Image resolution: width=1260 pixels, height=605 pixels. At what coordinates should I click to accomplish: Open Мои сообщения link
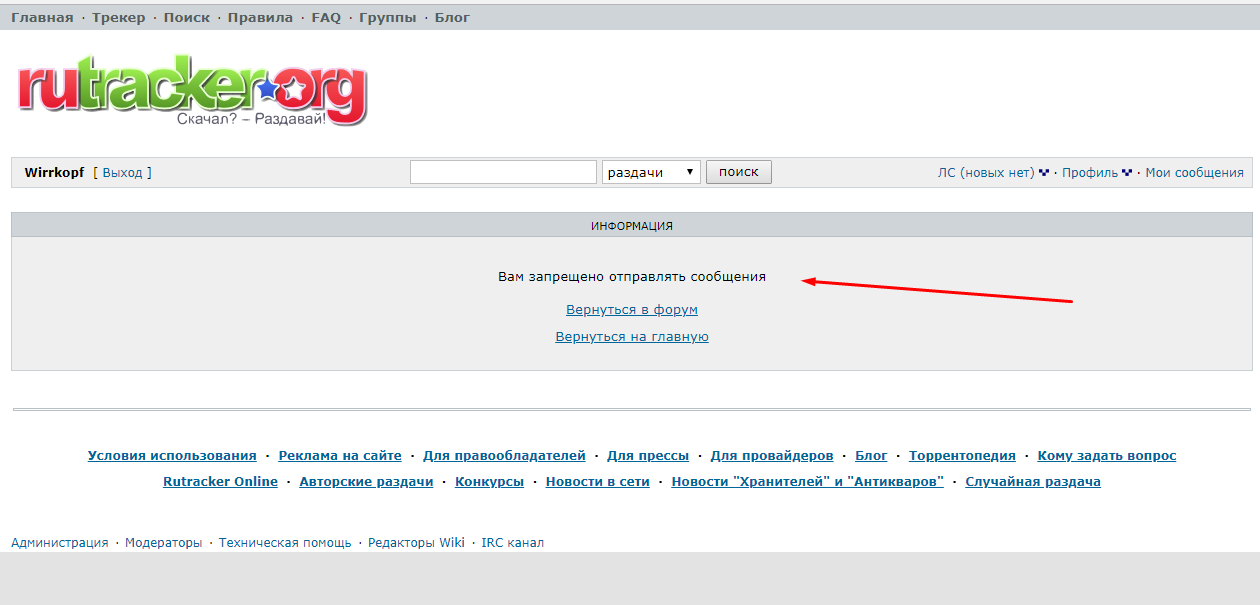click(x=1194, y=173)
